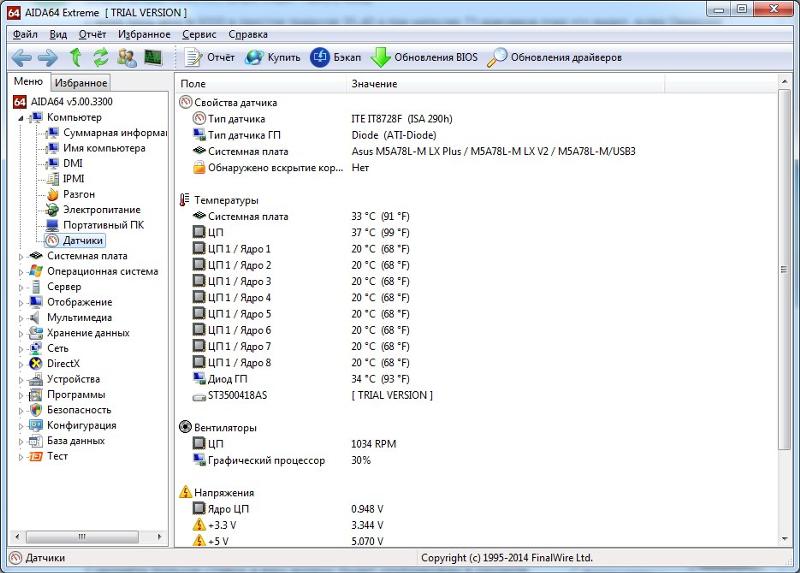Click the Бэкап toolbar button
The width and height of the screenshot is (800, 573).
(335, 57)
